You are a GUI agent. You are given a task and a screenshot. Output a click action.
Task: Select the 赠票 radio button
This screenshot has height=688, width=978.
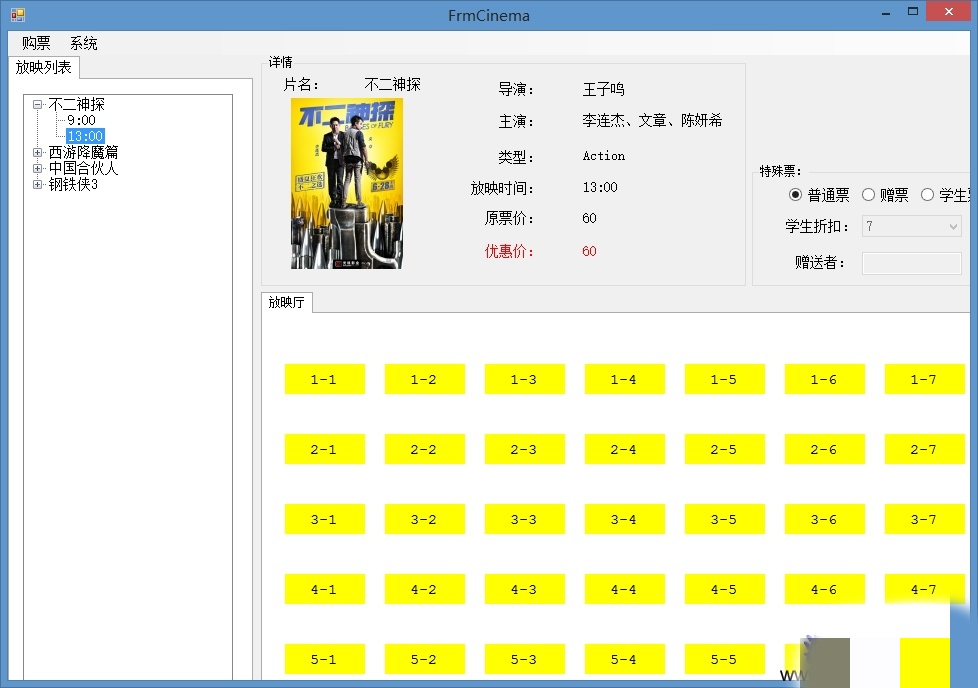[x=868, y=195]
